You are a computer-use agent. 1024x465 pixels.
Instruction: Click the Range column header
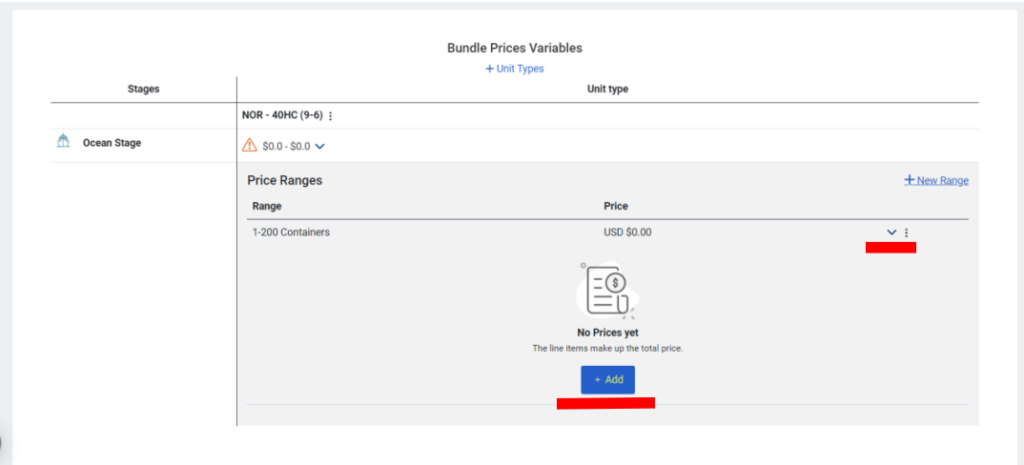[266, 206]
